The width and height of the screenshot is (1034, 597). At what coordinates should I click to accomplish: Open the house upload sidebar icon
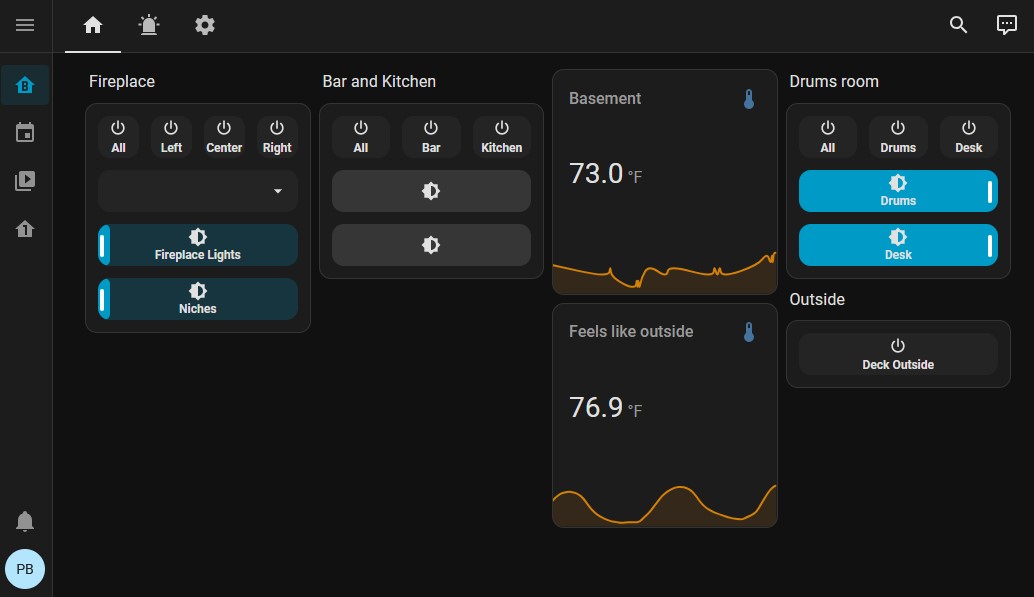(25, 229)
